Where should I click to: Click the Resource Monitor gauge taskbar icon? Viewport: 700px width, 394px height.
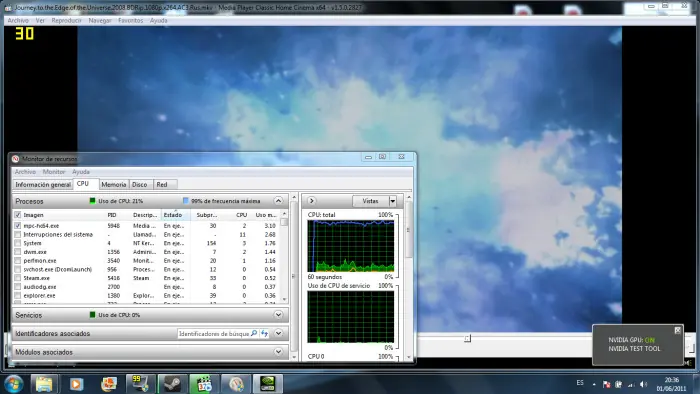tap(236, 384)
